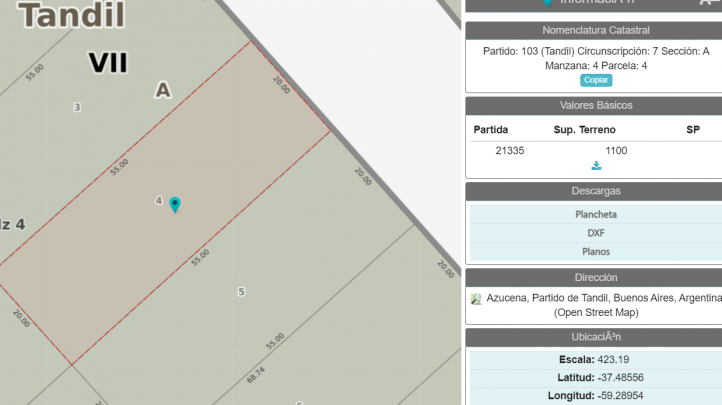Image resolution: width=722 pixels, height=405 pixels.
Task: Select parcel number 5 on the map
Action: (x=241, y=292)
